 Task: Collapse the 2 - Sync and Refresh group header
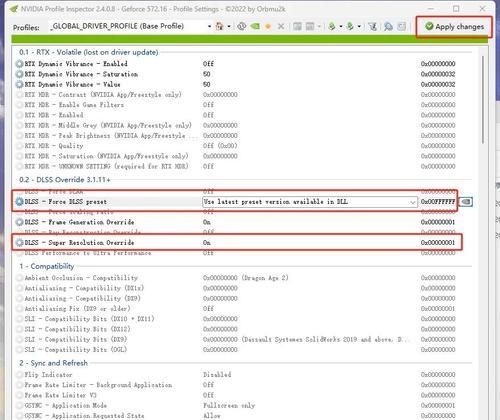coord(53,363)
